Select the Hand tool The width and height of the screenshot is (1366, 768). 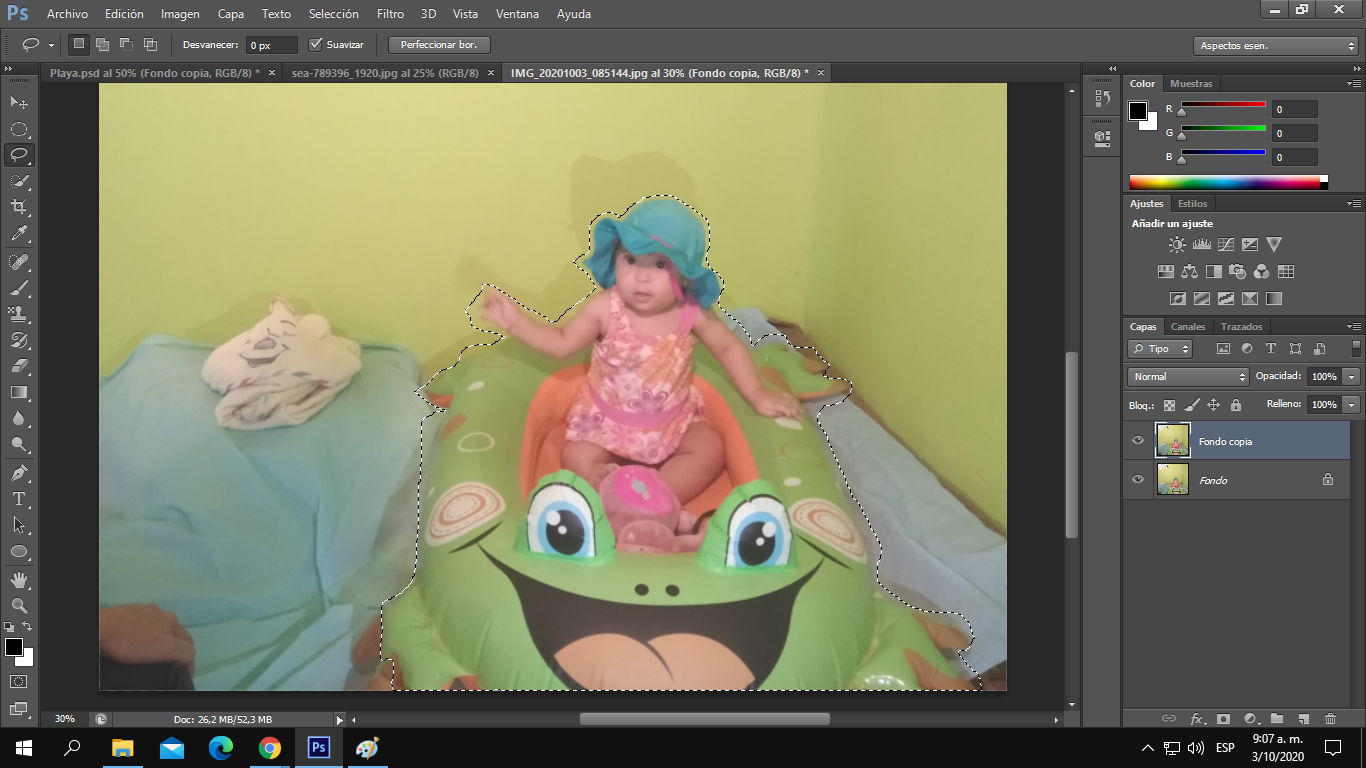coord(19,579)
